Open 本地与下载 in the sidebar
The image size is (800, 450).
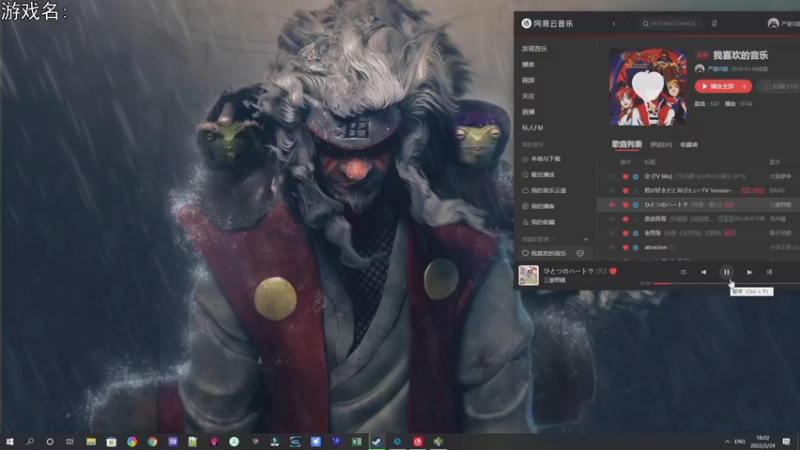pyautogui.click(x=541, y=159)
